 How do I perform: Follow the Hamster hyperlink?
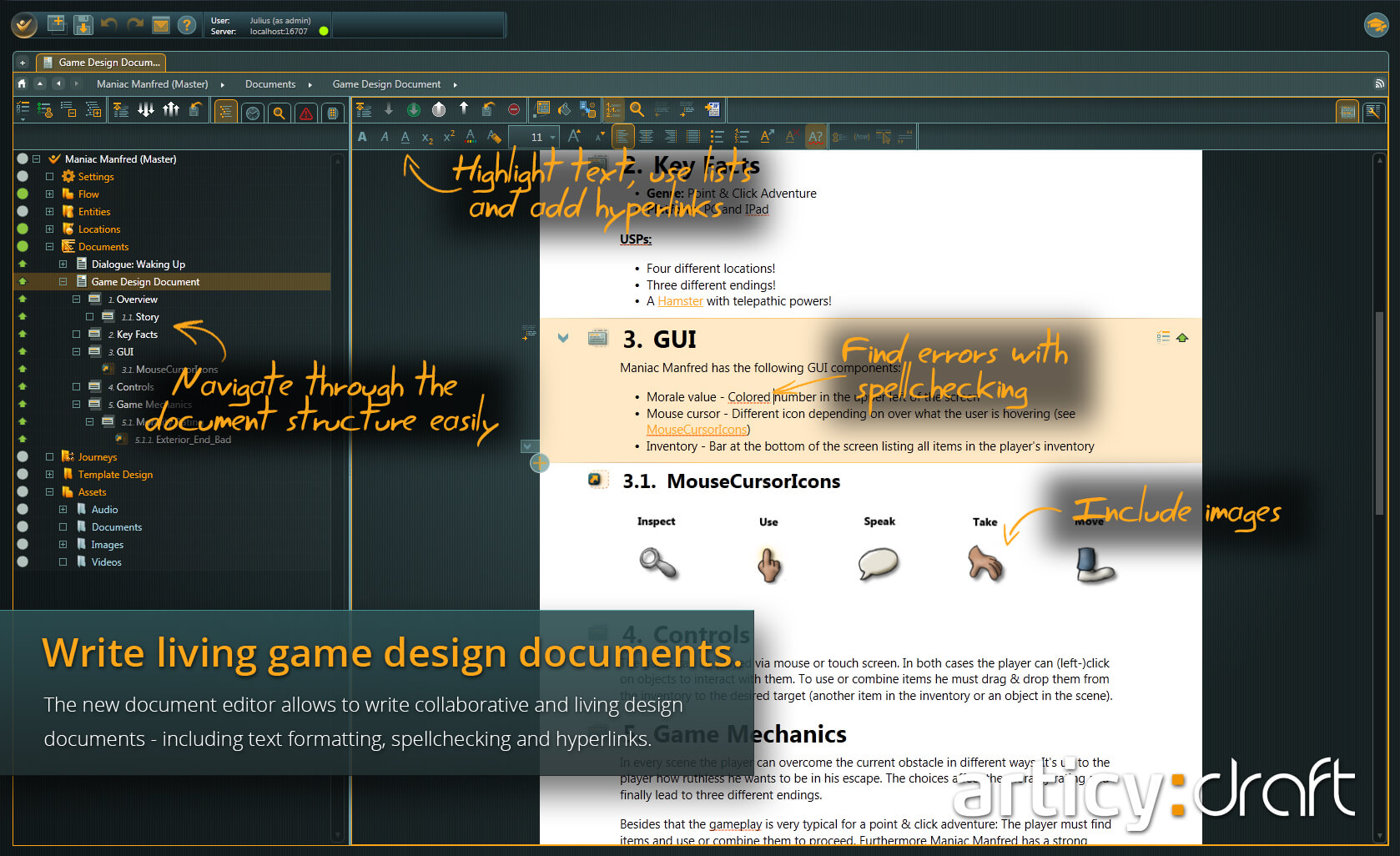tap(680, 301)
